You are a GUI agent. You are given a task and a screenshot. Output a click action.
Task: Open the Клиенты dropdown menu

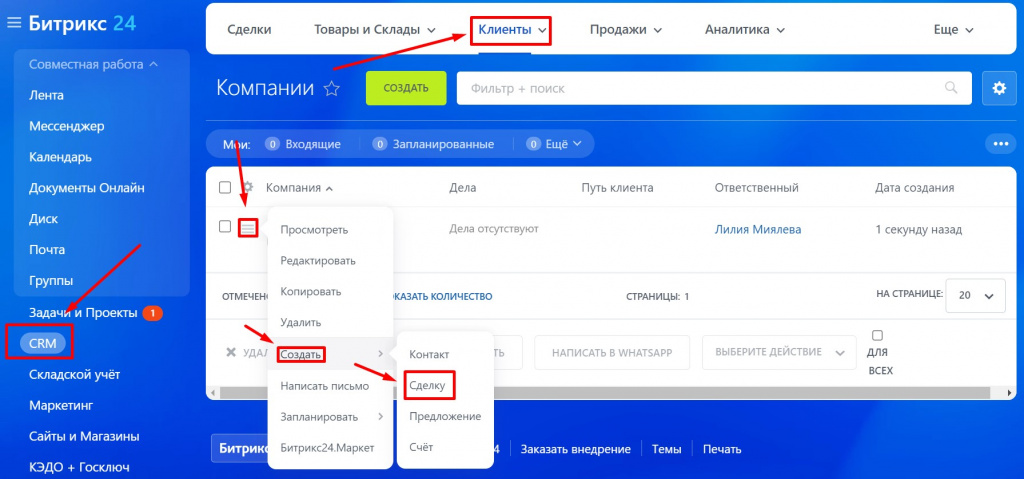(512, 29)
